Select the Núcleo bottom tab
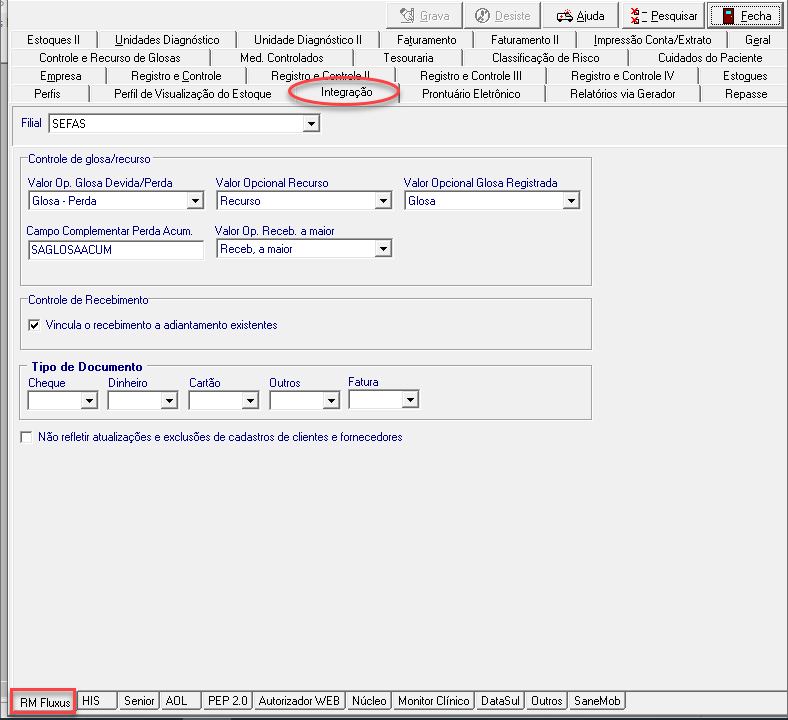The height and width of the screenshot is (720, 788). coord(369,700)
